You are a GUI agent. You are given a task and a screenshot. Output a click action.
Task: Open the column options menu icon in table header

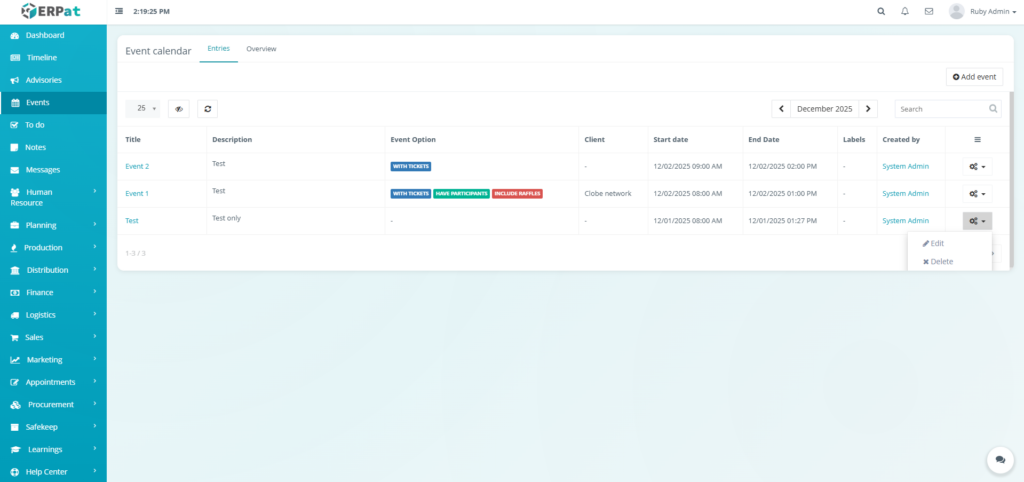(x=977, y=140)
